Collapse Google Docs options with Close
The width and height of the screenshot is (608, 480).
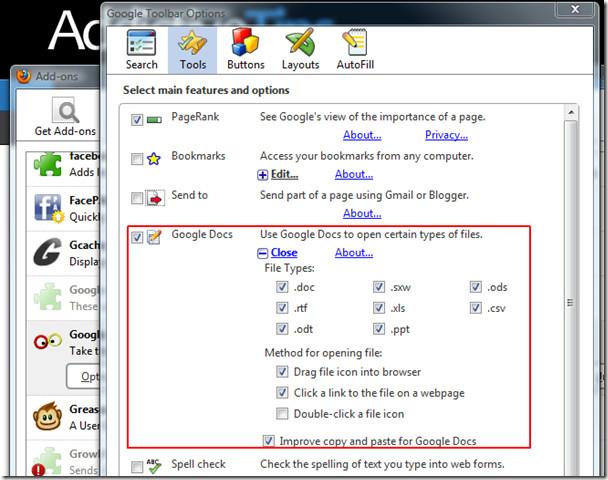pos(283,253)
